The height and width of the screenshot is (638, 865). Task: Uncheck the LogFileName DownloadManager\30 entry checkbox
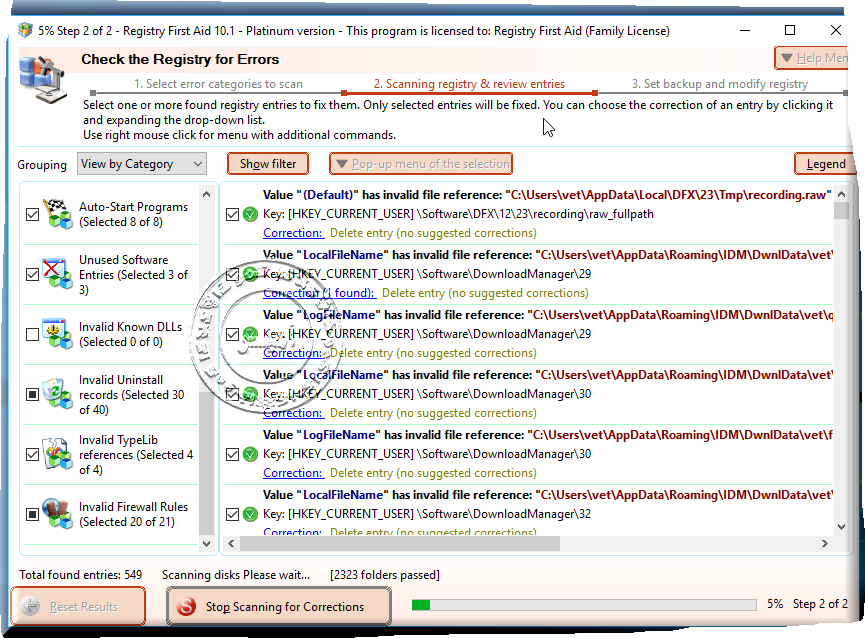[233, 455]
